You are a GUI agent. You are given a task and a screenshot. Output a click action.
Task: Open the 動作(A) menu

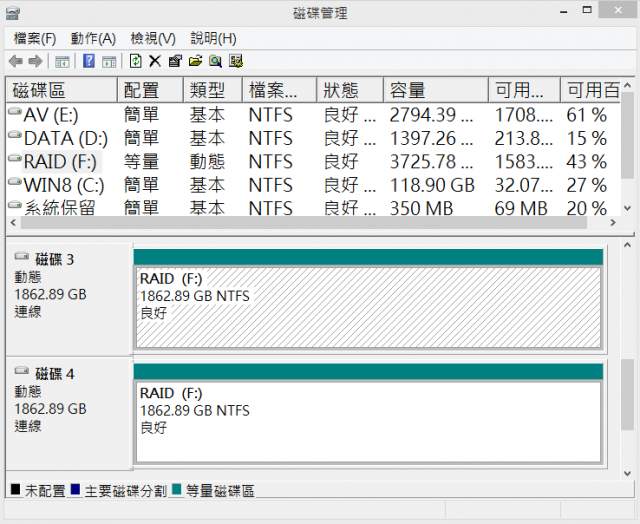(93, 38)
